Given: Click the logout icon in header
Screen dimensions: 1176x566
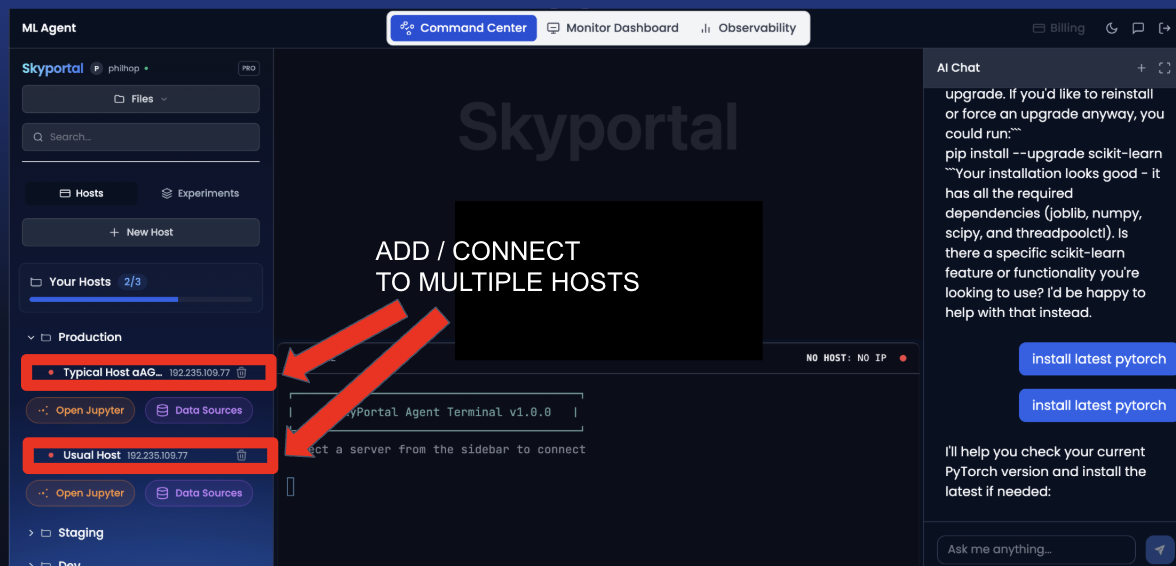Looking at the screenshot, I should (x=1164, y=28).
